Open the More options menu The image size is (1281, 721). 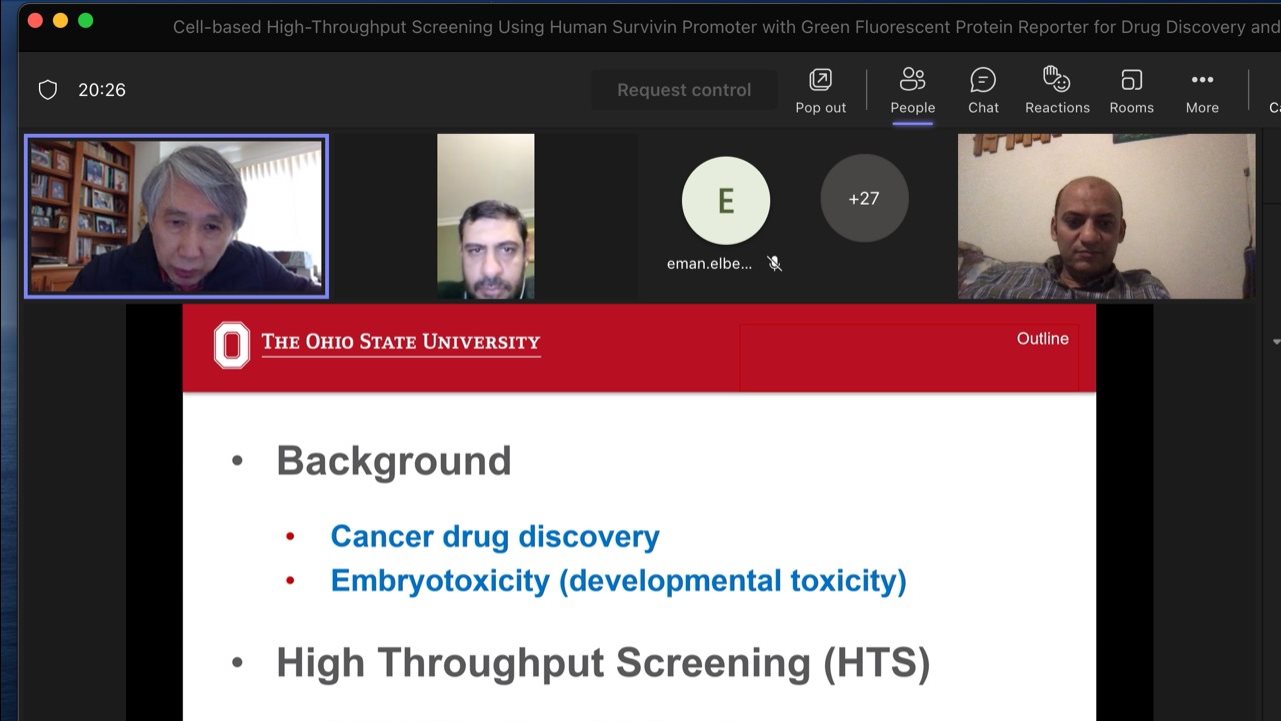[x=1202, y=90]
